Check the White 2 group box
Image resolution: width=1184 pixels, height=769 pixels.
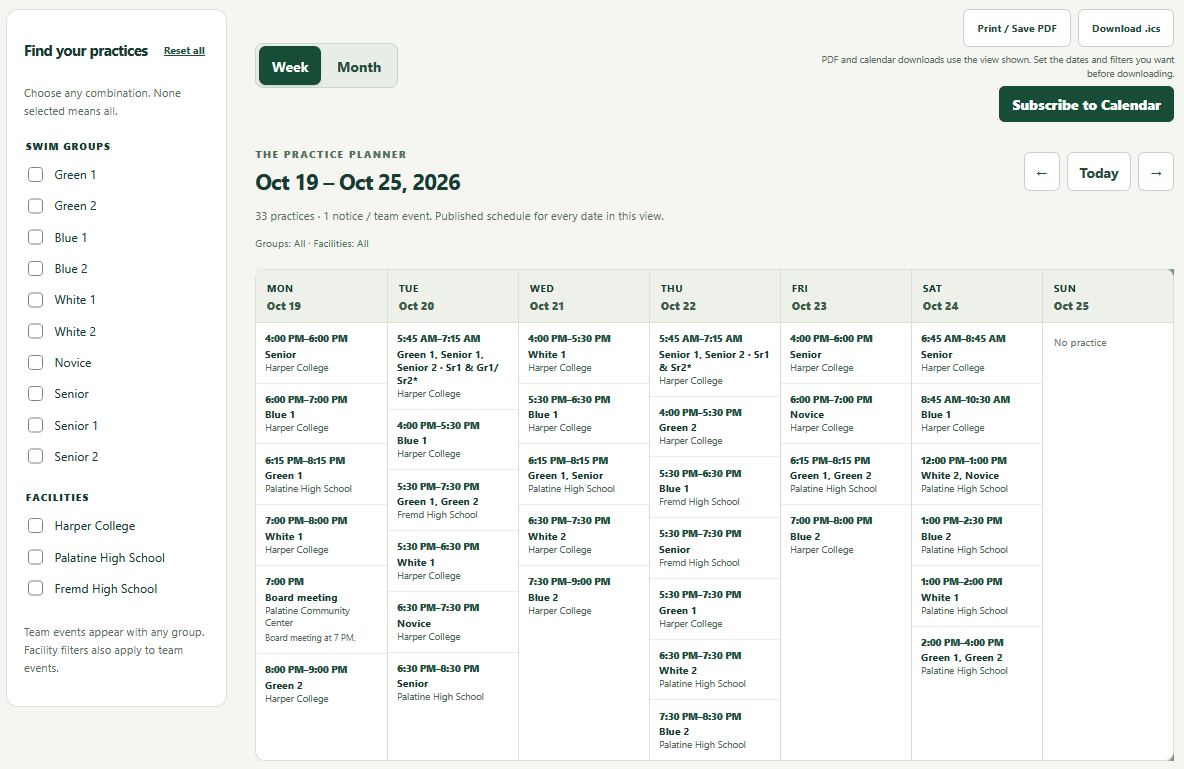35,331
